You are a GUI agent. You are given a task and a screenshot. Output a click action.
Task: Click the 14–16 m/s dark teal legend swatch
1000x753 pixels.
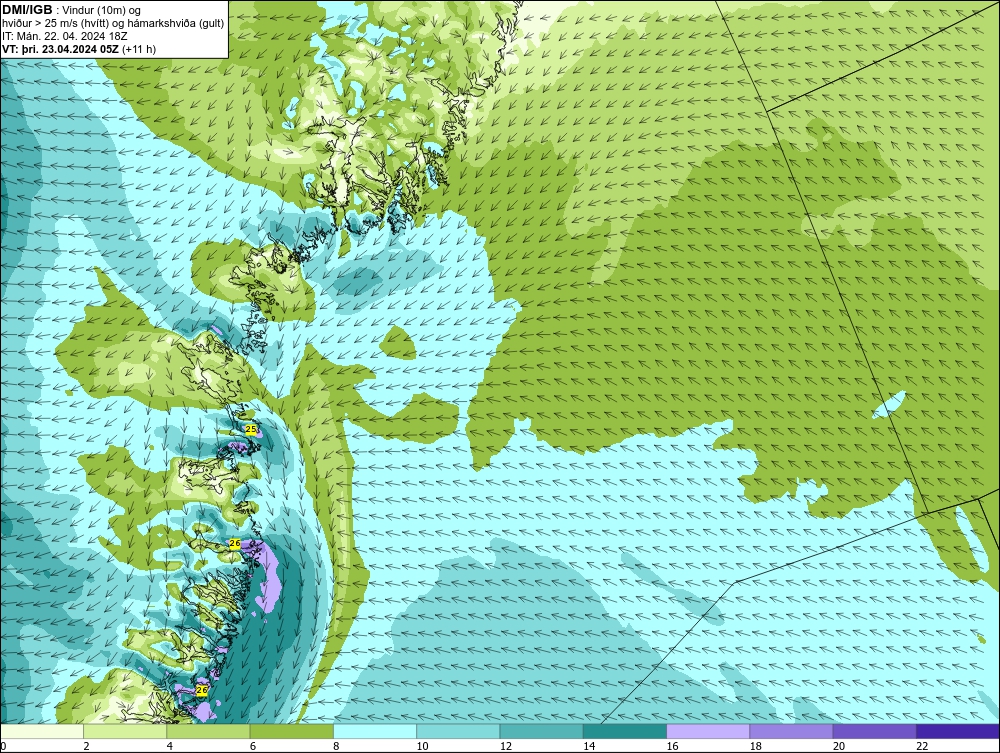625,731
